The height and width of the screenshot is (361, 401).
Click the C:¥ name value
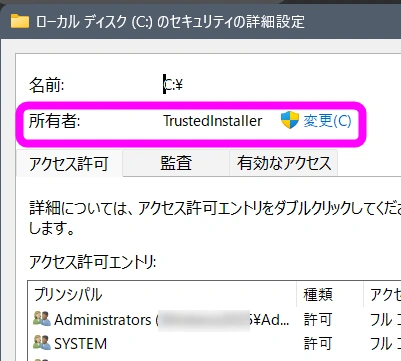point(173,85)
